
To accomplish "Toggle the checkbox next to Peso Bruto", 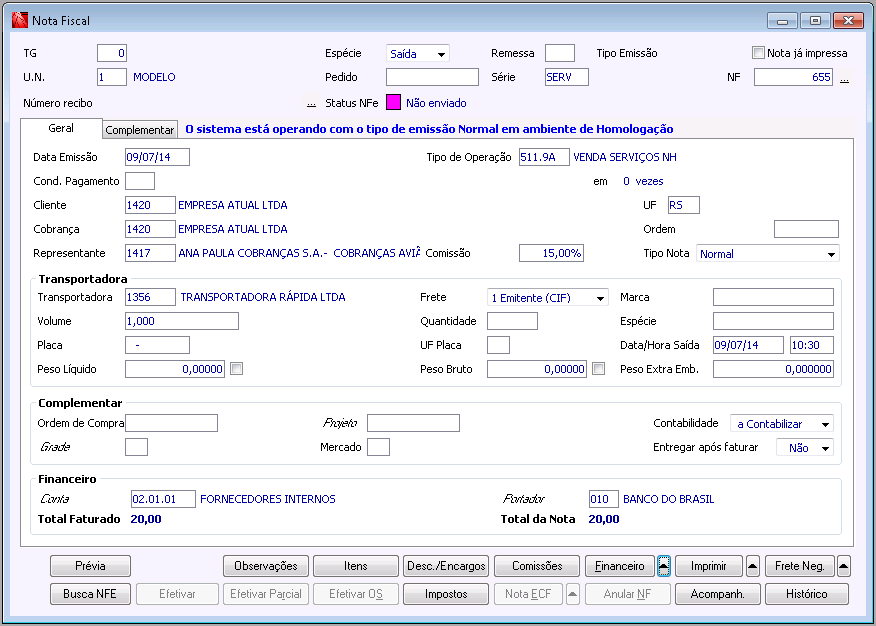I will [x=598, y=369].
